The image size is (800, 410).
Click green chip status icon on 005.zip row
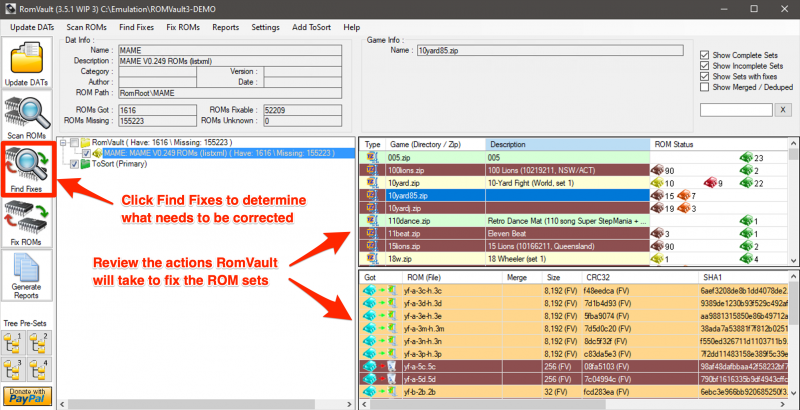coord(746,158)
